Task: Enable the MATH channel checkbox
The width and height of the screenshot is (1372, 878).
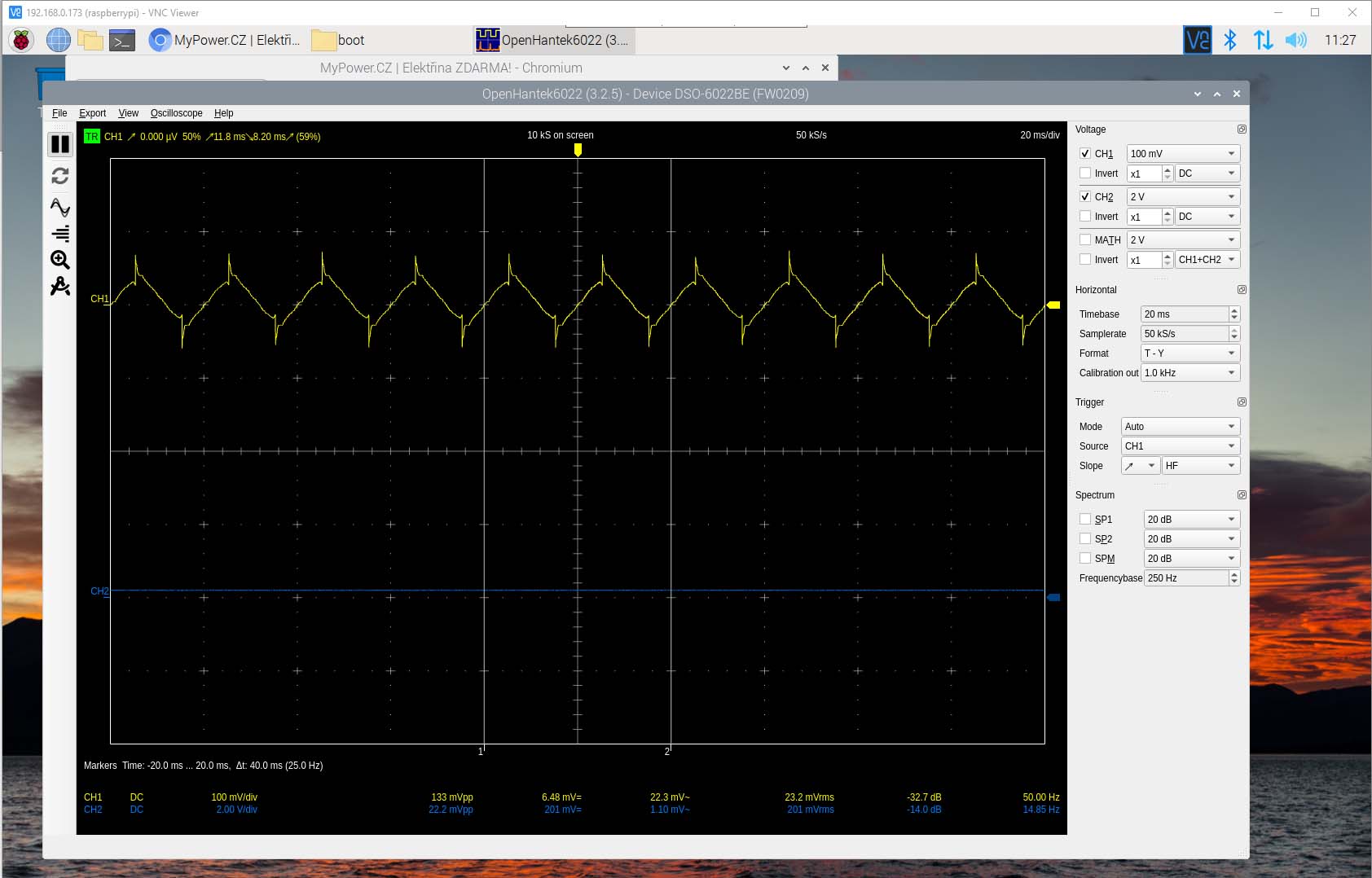Action: coord(1085,239)
